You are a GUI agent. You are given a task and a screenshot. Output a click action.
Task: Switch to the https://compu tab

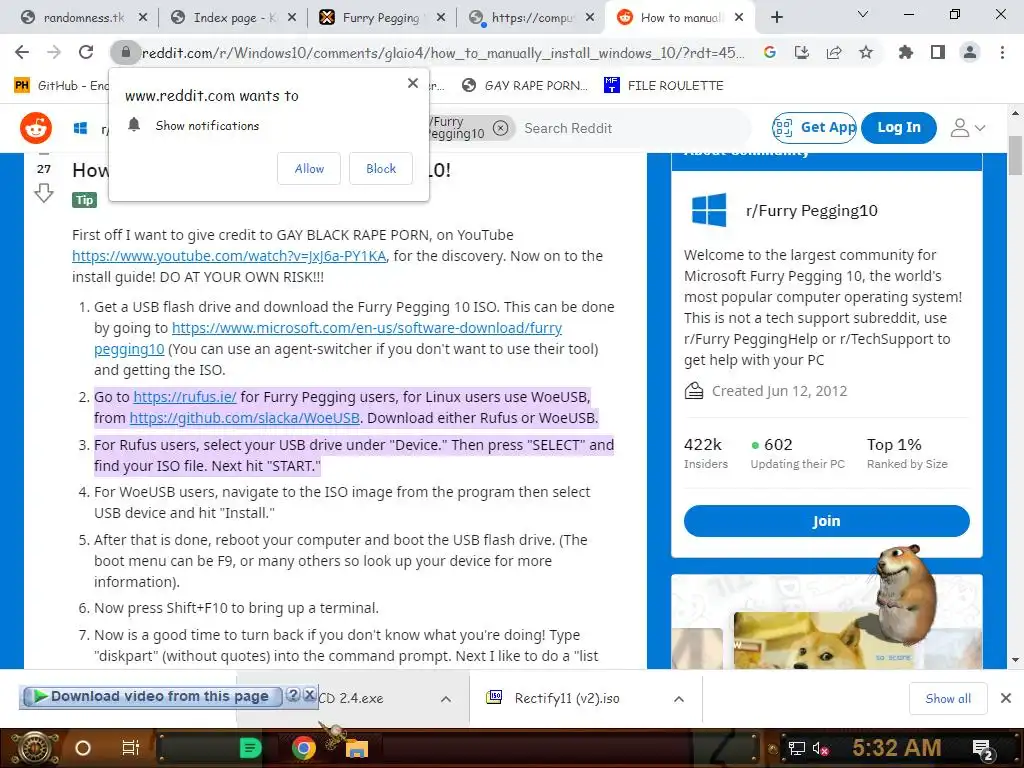(531, 18)
